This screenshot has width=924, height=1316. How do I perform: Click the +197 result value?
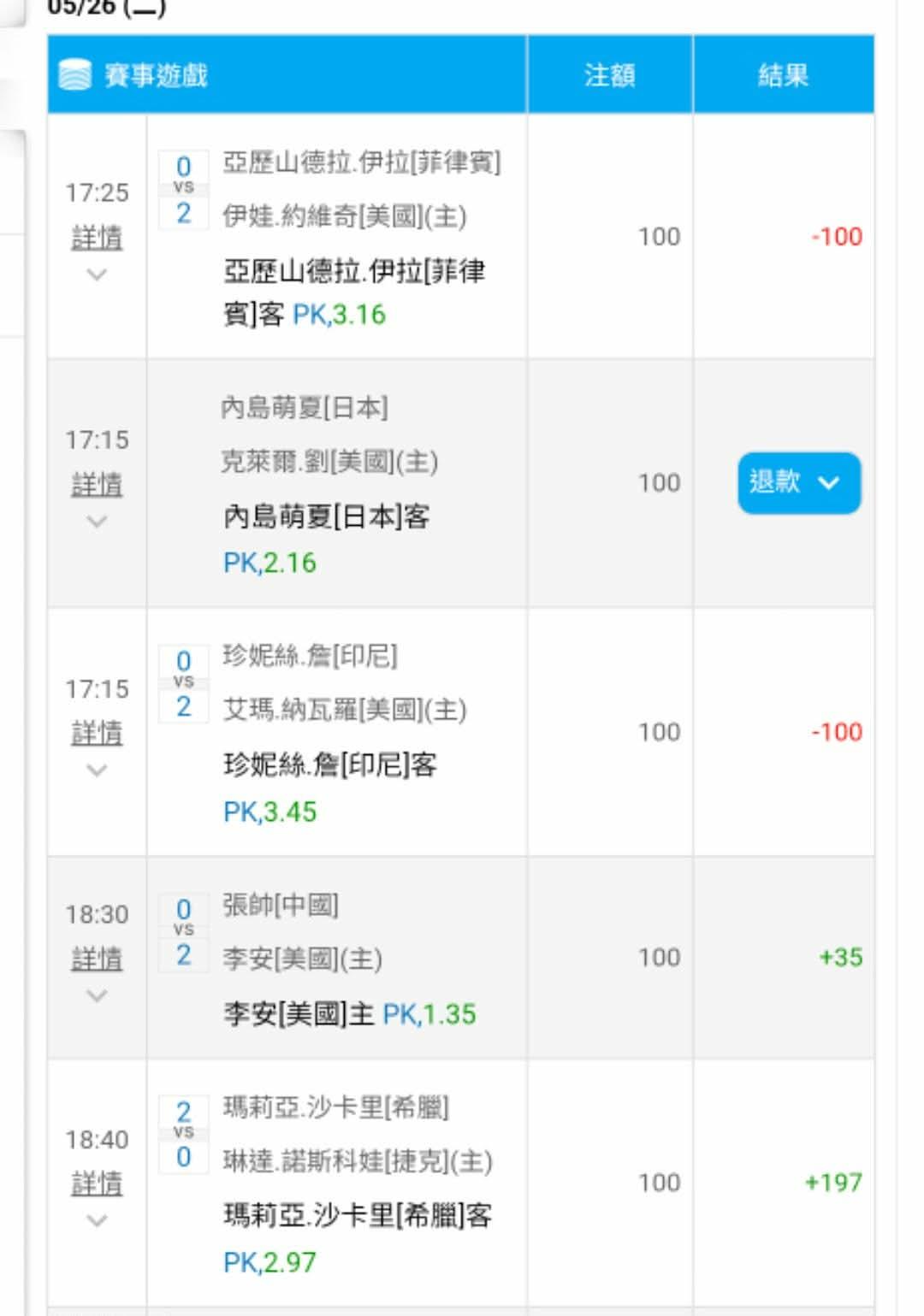point(833,1183)
